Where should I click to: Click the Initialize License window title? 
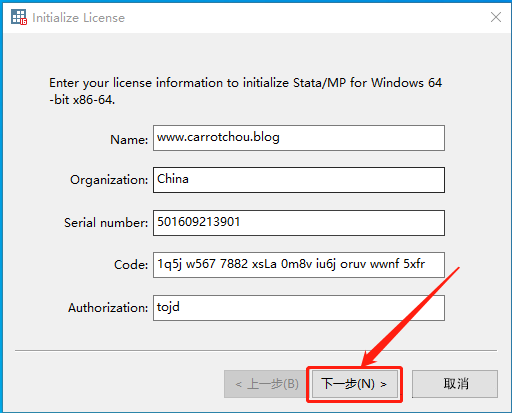tap(79, 18)
